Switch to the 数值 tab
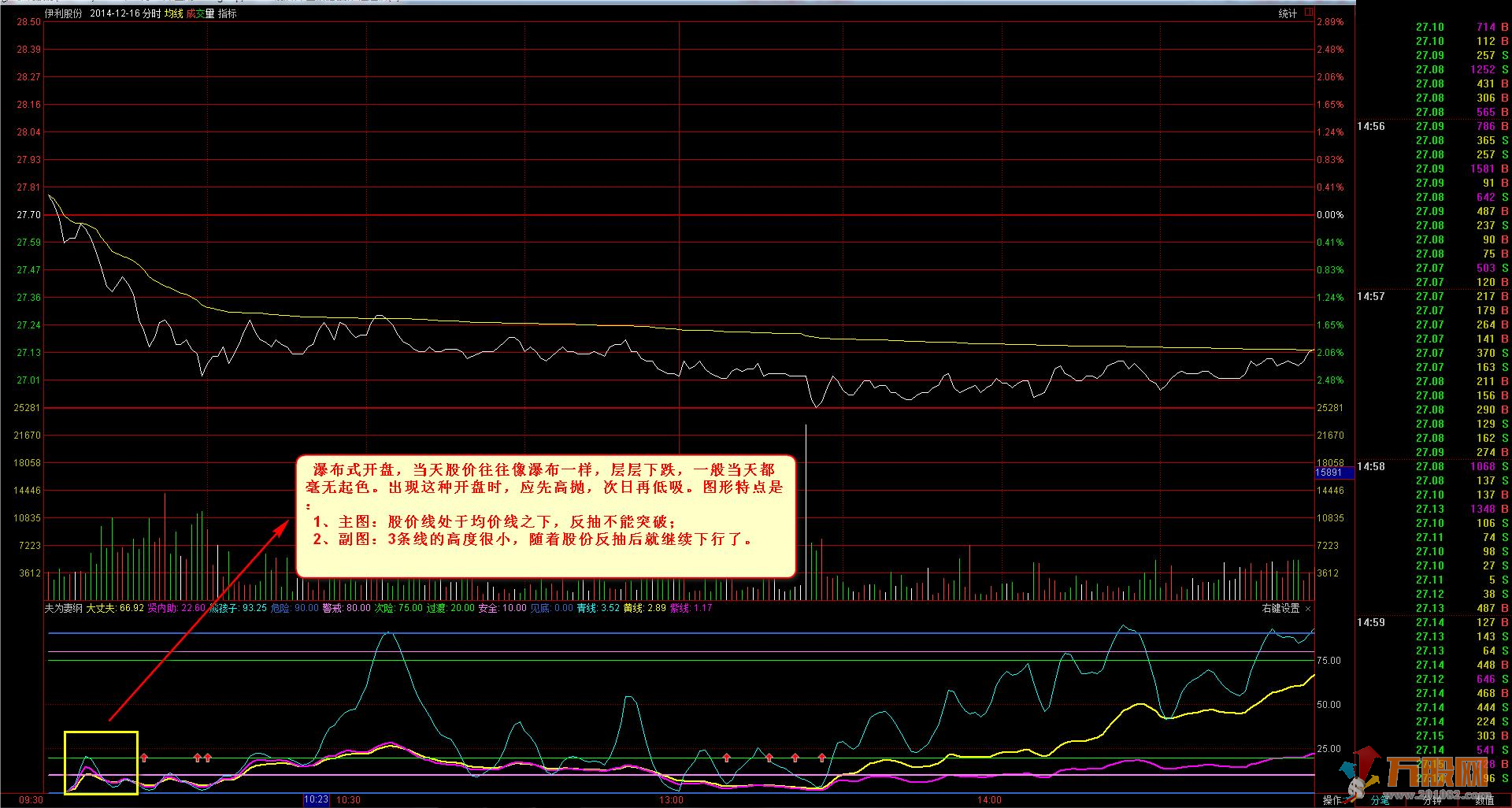 click(1484, 800)
